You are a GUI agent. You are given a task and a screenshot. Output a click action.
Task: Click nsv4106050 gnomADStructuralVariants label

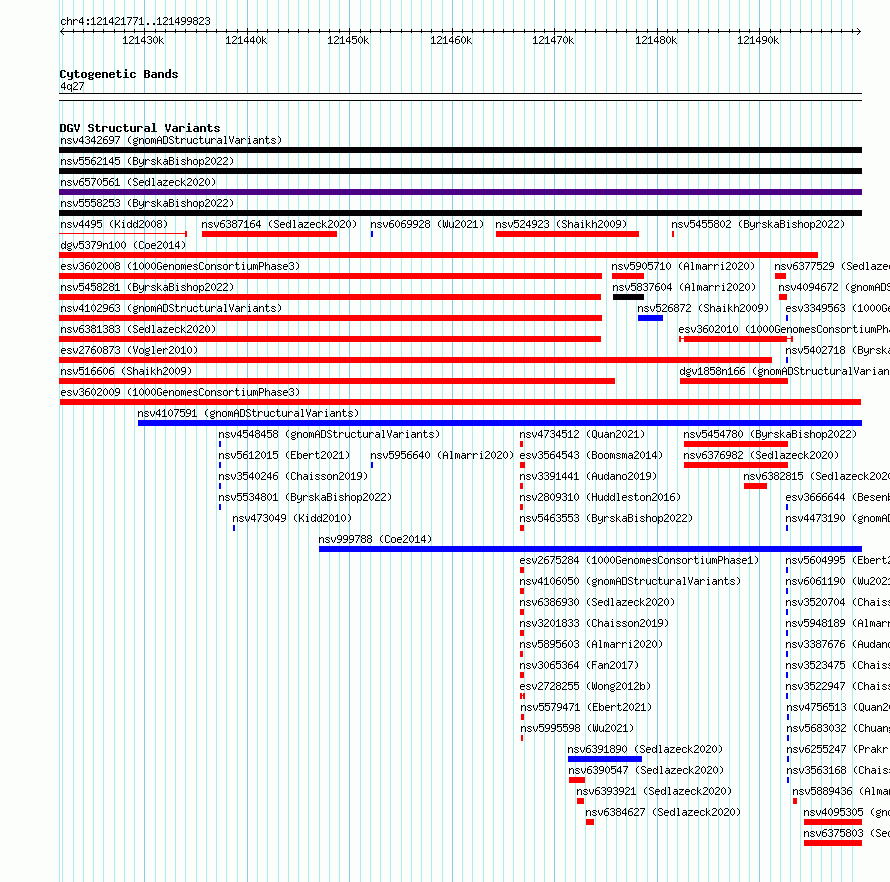630,581
